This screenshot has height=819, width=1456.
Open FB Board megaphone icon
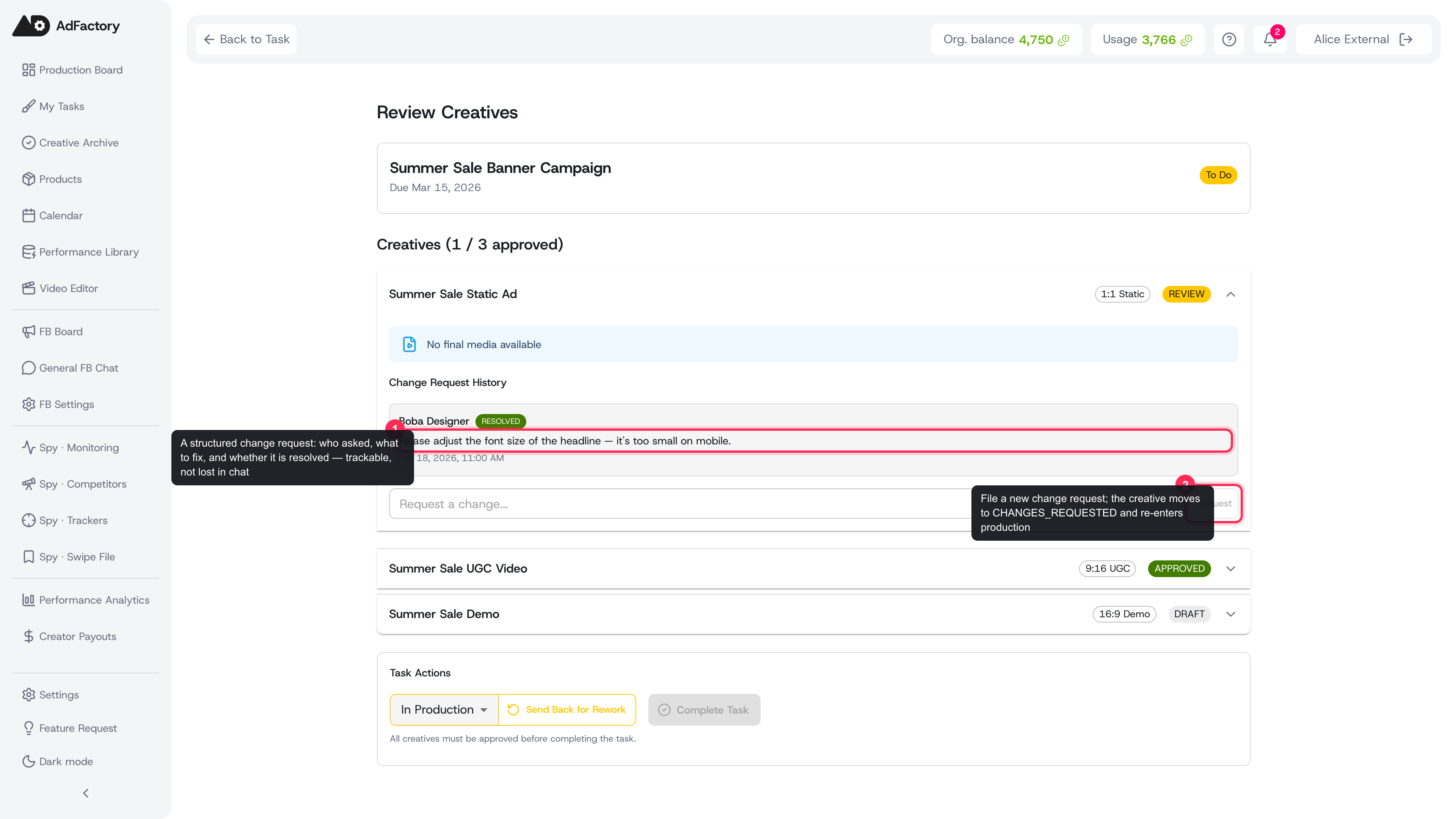28,332
